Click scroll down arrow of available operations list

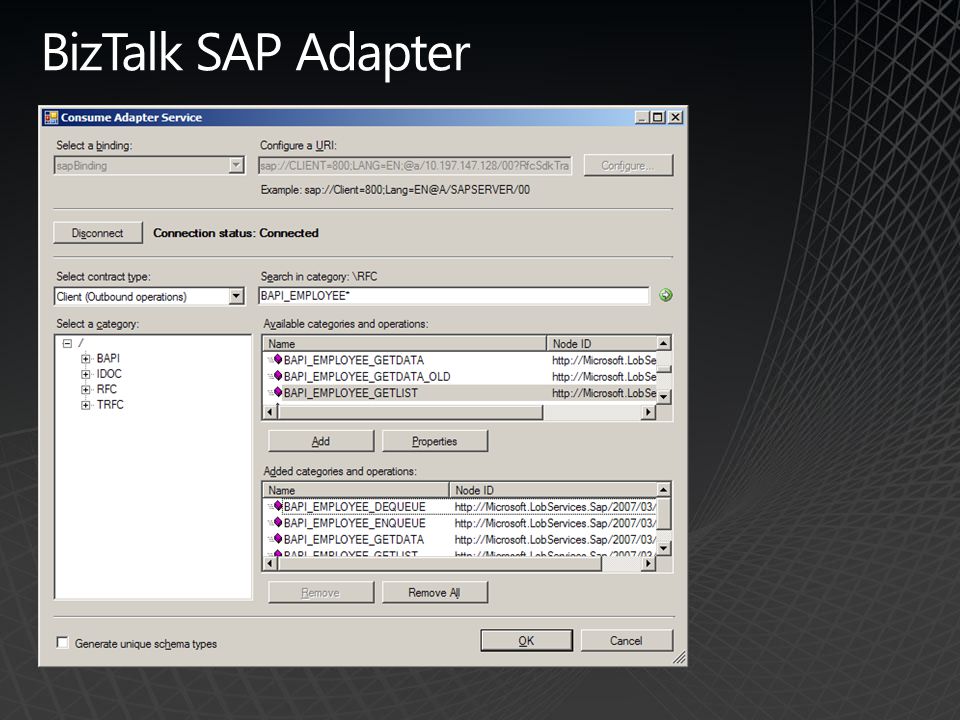tap(664, 396)
